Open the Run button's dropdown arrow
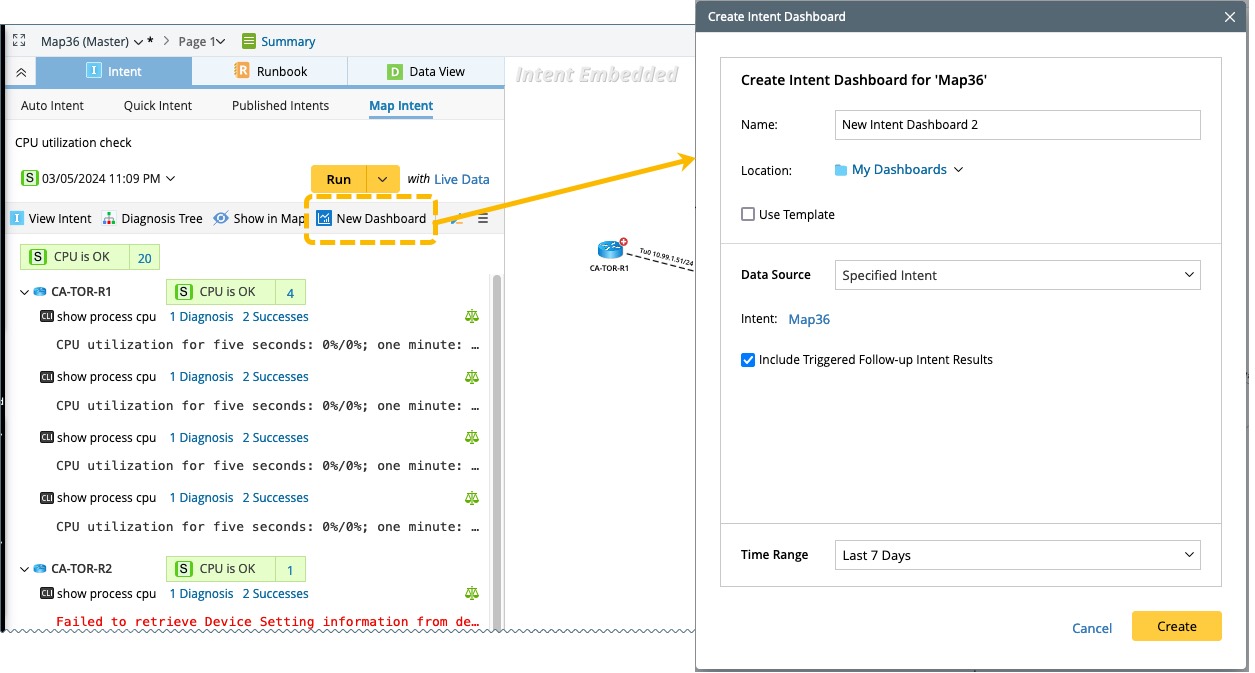1255x673 pixels. 383,179
